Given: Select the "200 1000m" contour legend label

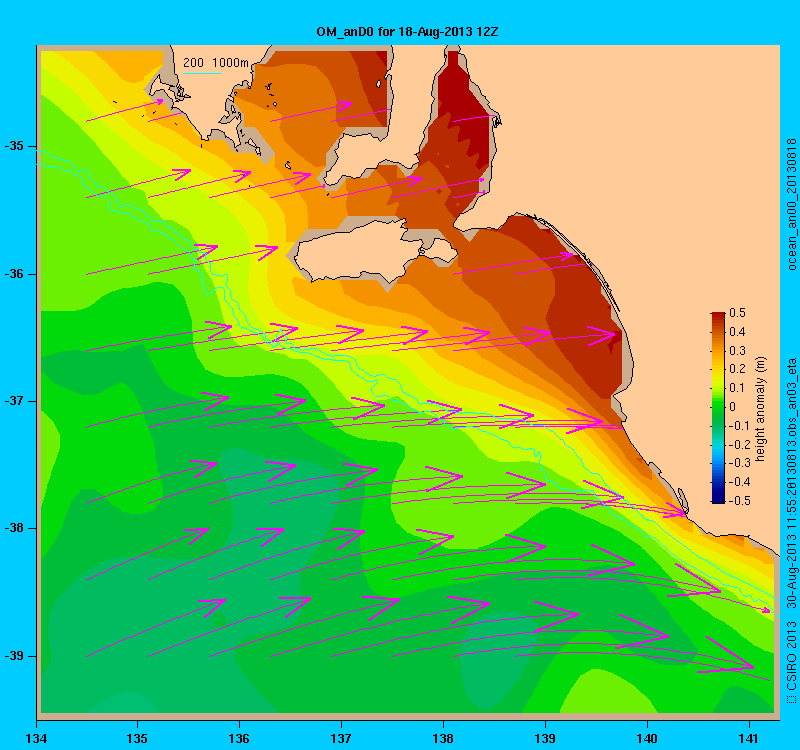Looking at the screenshot, I should point(216,62).
